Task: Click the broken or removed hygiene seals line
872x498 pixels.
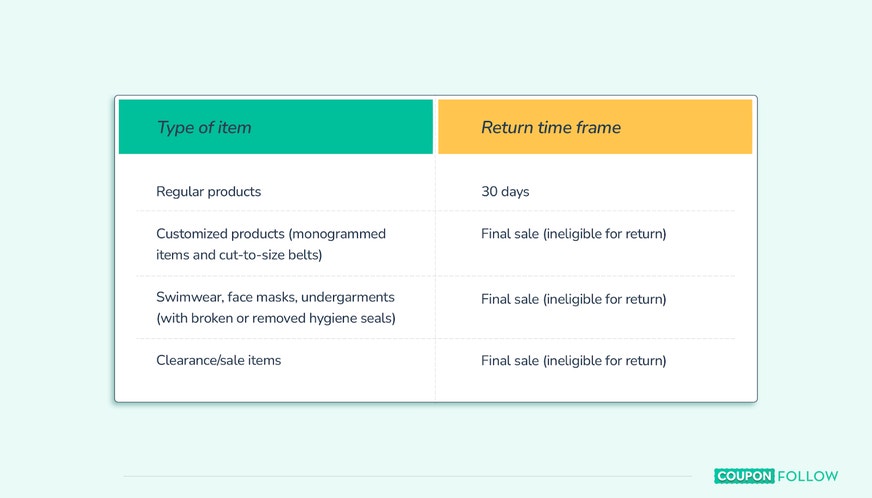Action: [276, 318]
